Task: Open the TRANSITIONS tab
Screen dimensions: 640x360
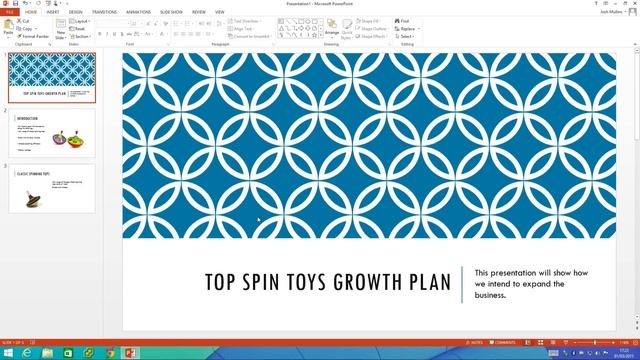Action: point(104,12)
